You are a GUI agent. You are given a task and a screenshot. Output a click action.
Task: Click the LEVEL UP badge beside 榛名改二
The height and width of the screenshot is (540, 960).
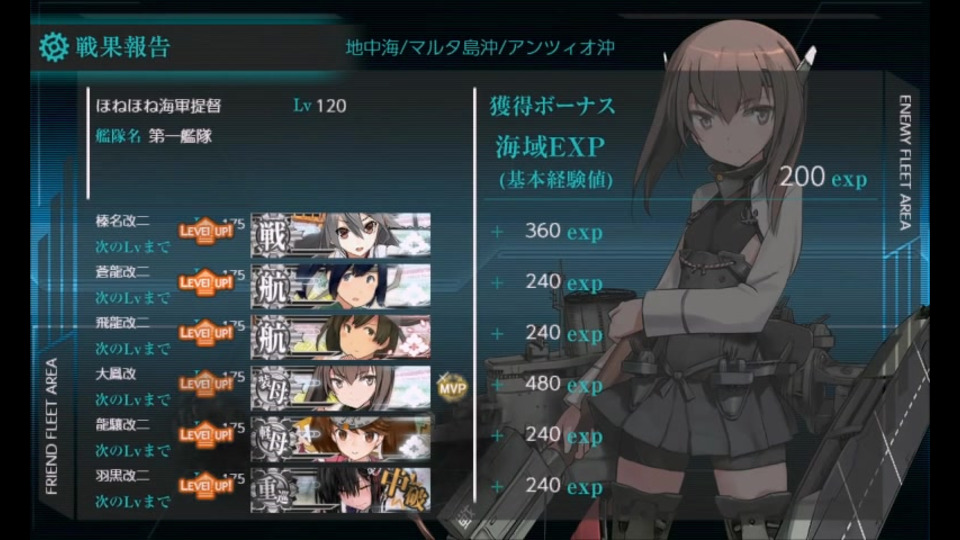(x=206, y=231)
